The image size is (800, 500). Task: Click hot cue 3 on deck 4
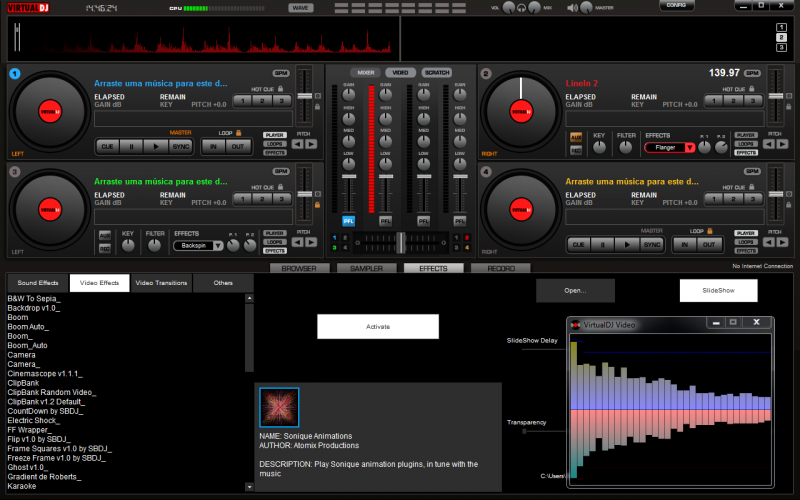click(x=753, y=199)
